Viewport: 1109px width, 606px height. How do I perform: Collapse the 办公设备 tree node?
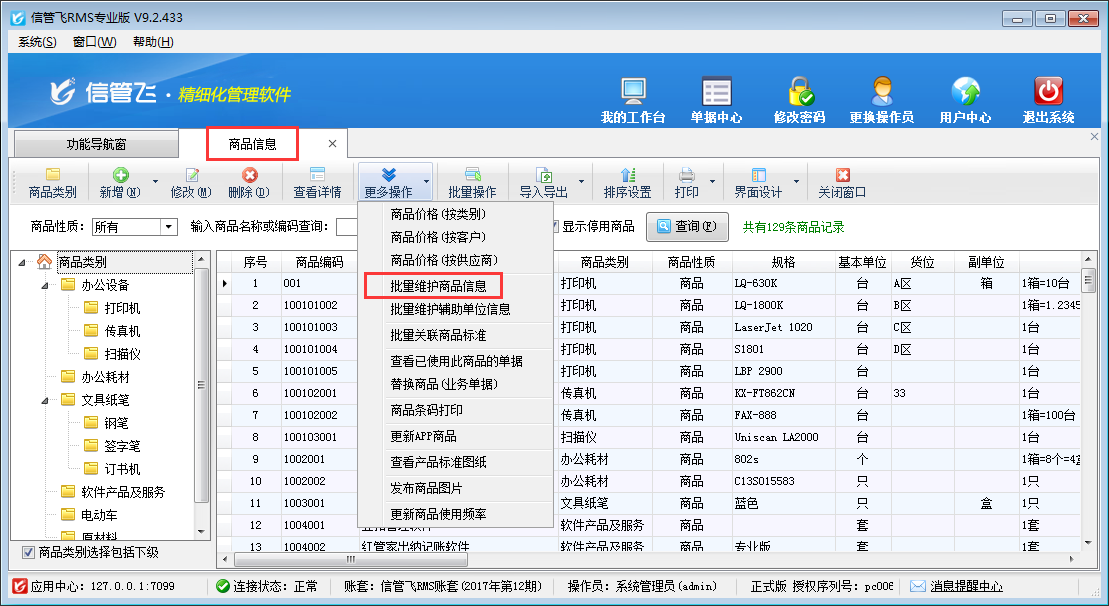46,285
